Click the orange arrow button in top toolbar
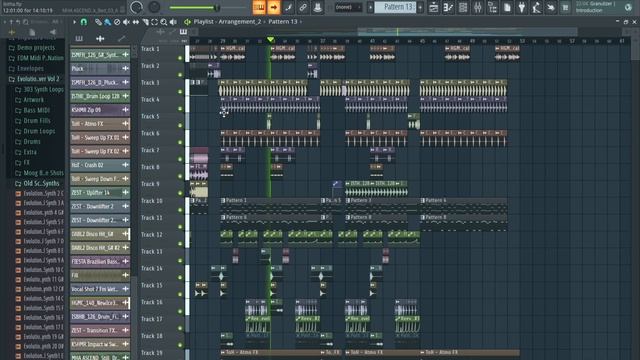 point(273,7)
